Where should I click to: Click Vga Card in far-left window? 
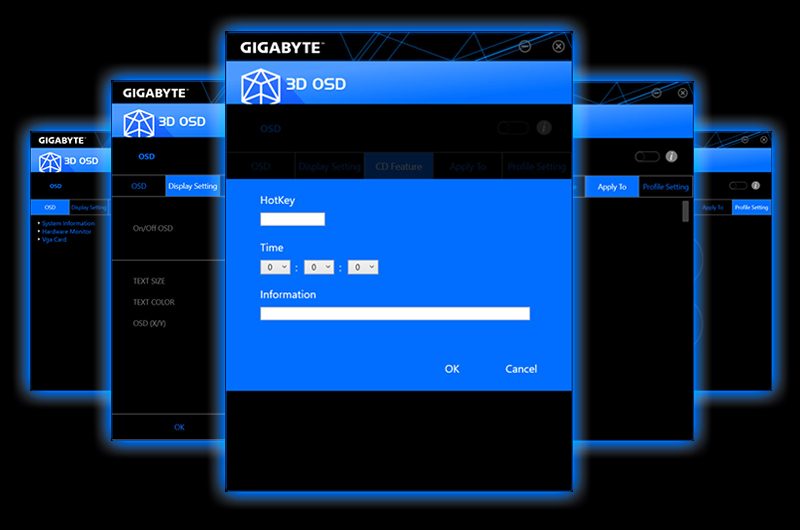(x=54, y=240)
